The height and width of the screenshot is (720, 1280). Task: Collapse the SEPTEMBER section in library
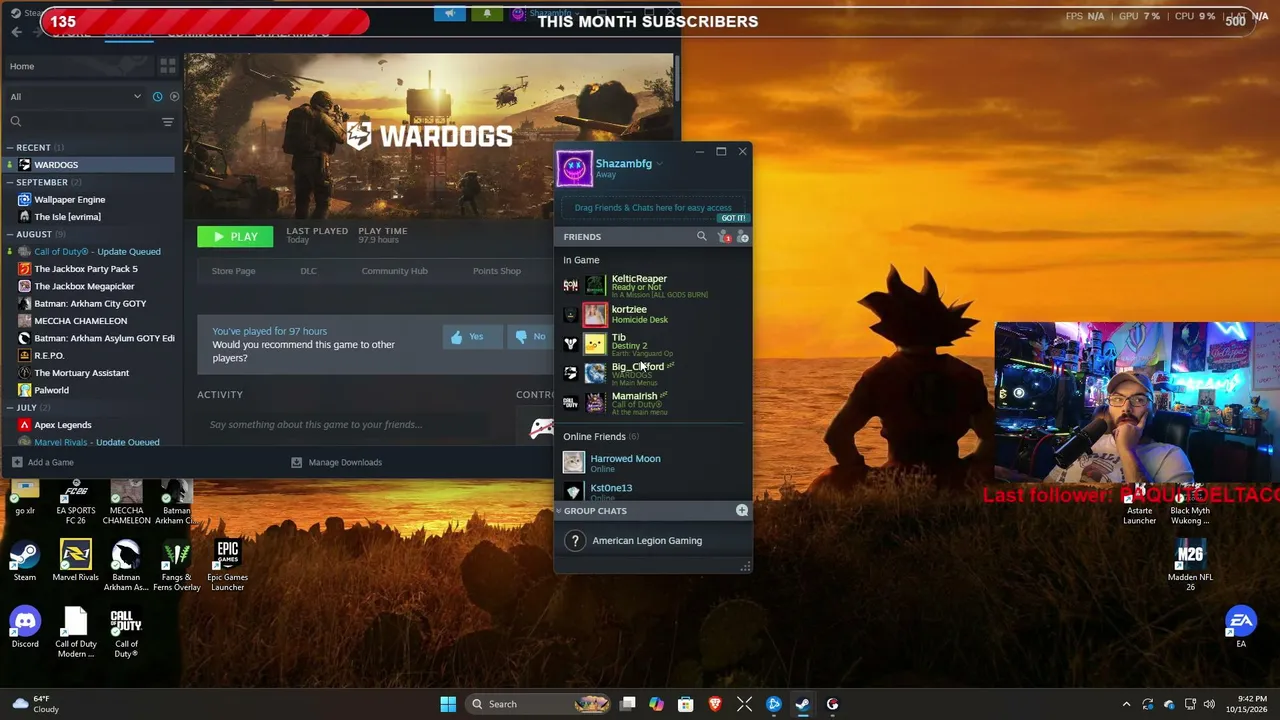click(x=10, y=183)
